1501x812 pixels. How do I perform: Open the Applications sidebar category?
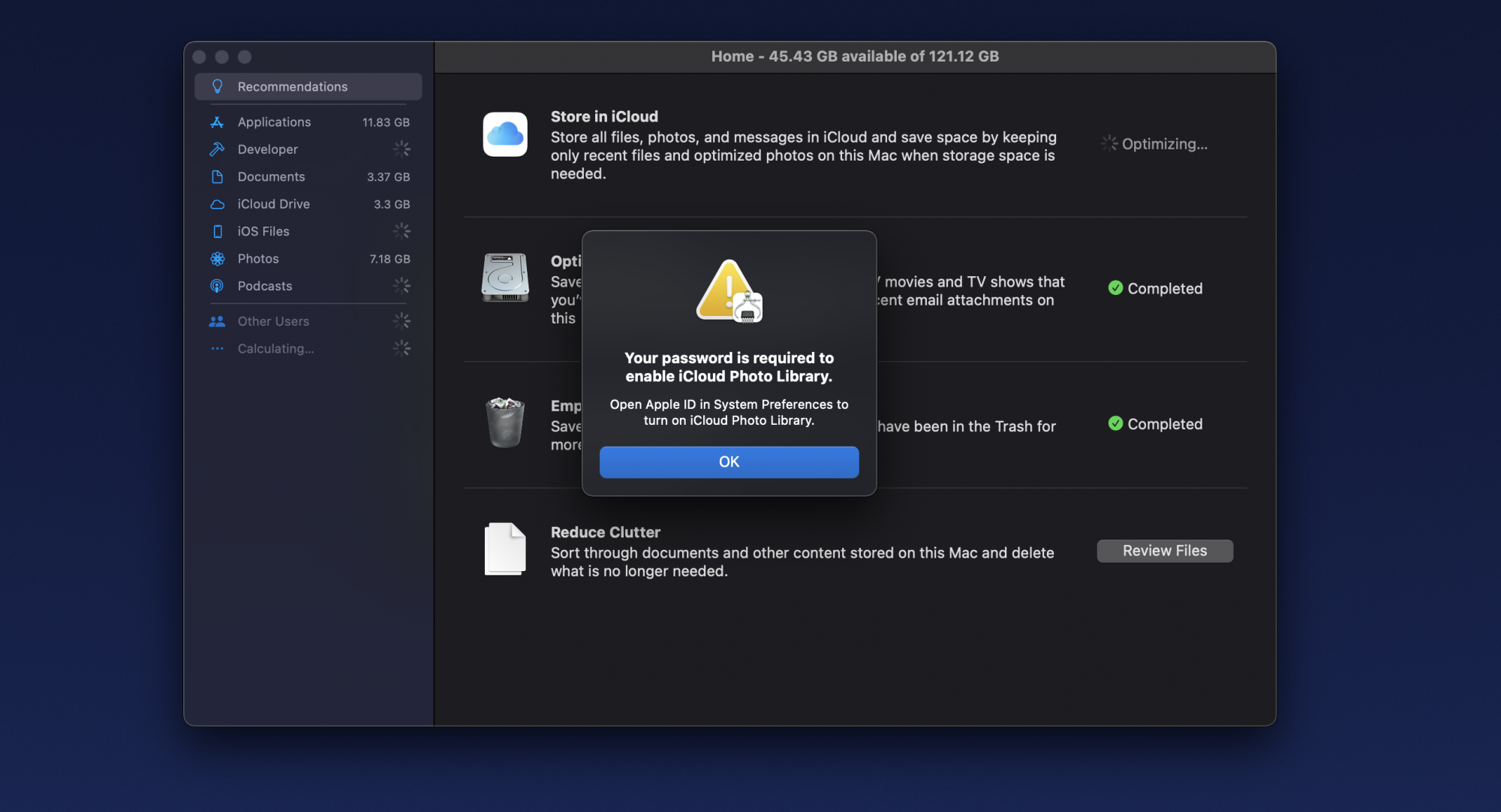274,122
